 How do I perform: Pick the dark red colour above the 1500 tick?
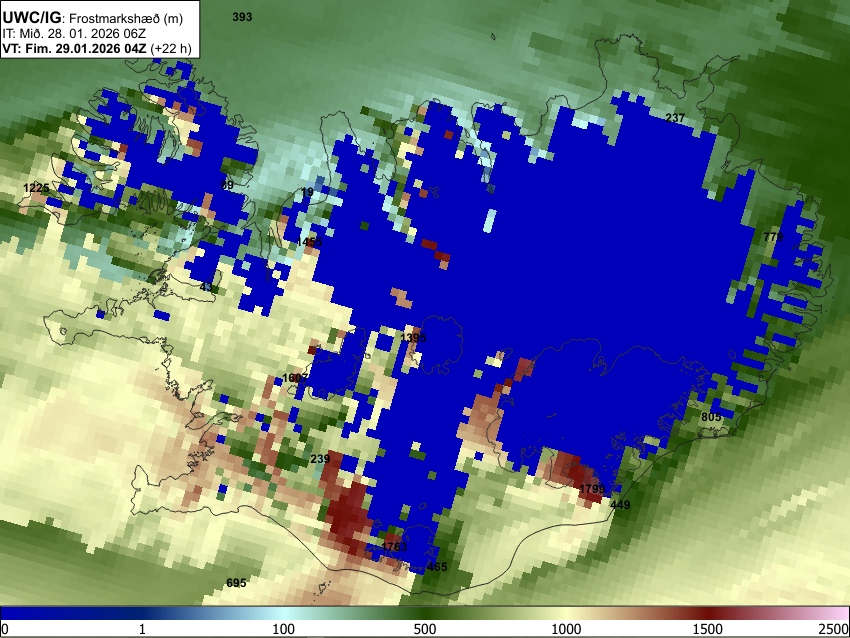(707, 613)
